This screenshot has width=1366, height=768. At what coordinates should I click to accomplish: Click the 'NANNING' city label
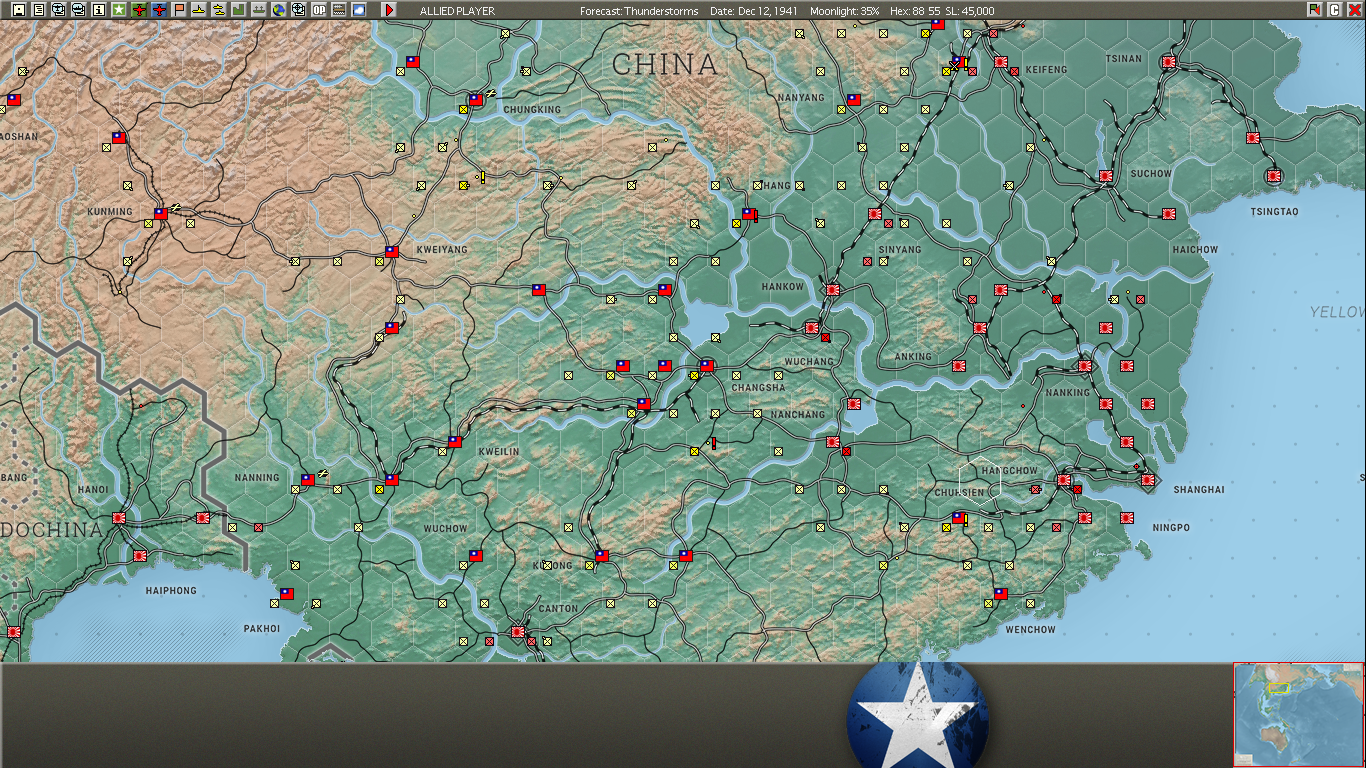click(257, 478)
